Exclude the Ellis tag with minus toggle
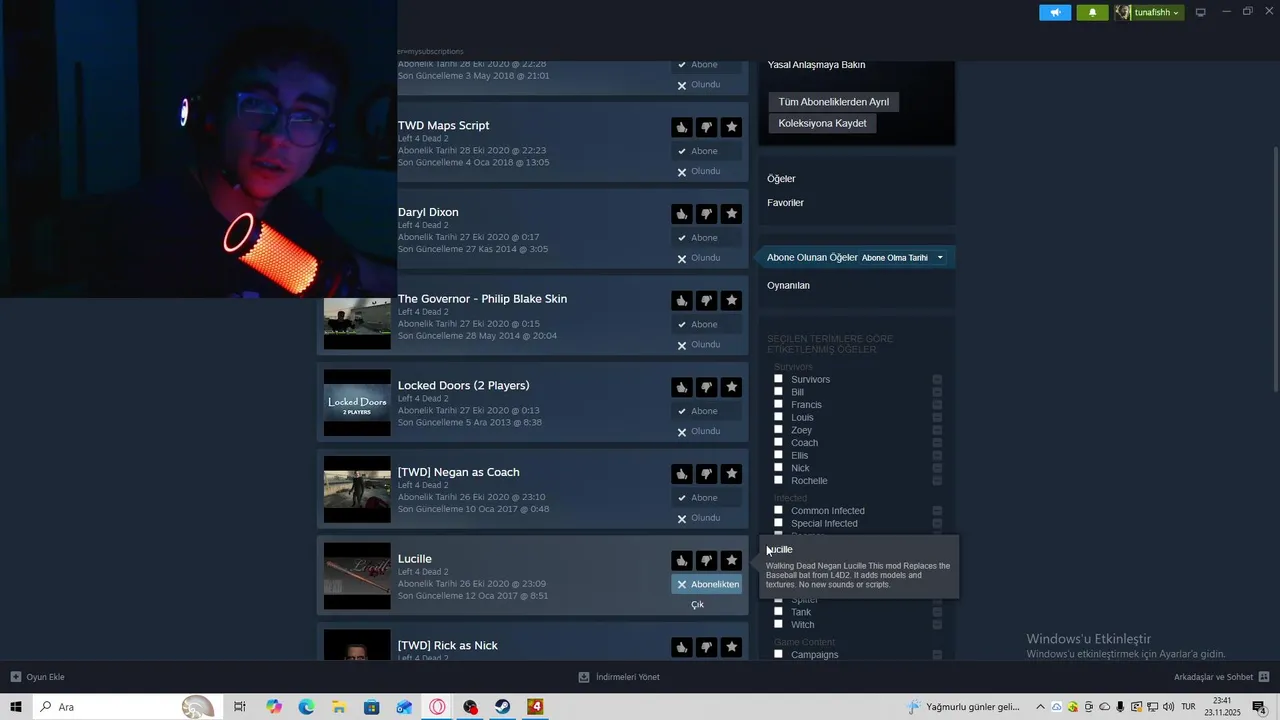 (937, 455)
